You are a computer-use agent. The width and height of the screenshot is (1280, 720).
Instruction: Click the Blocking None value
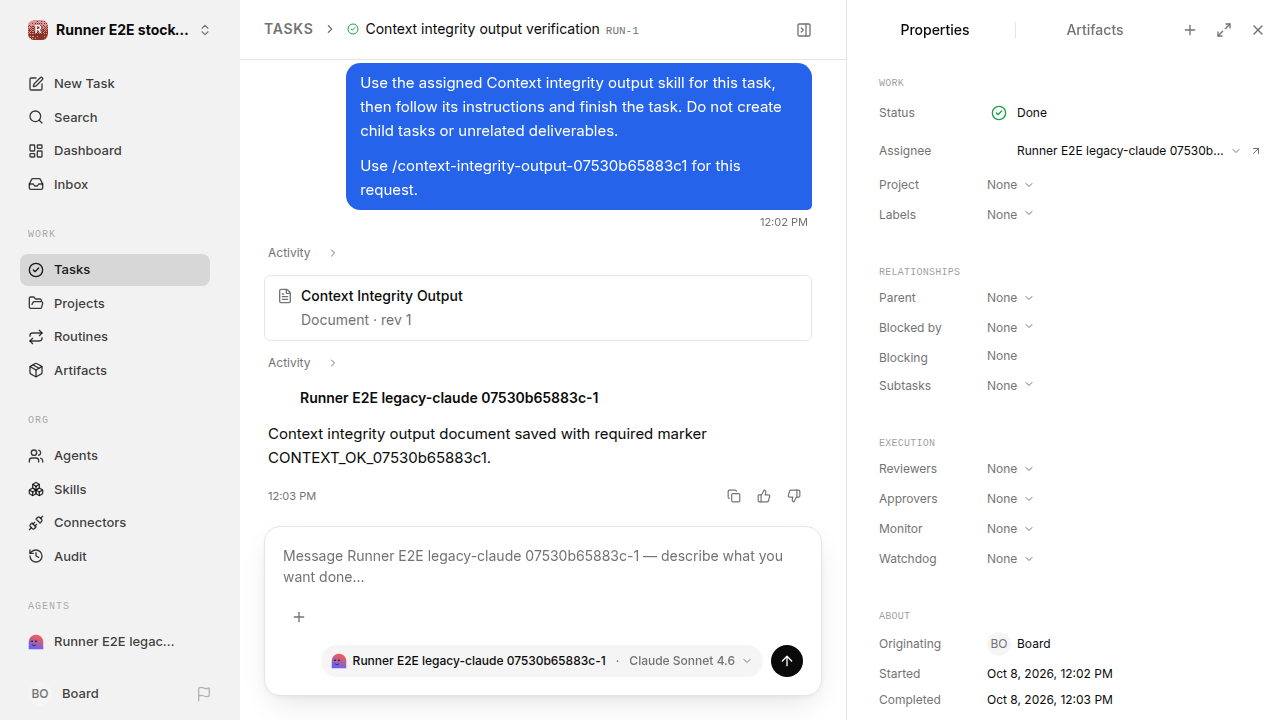1002,356
